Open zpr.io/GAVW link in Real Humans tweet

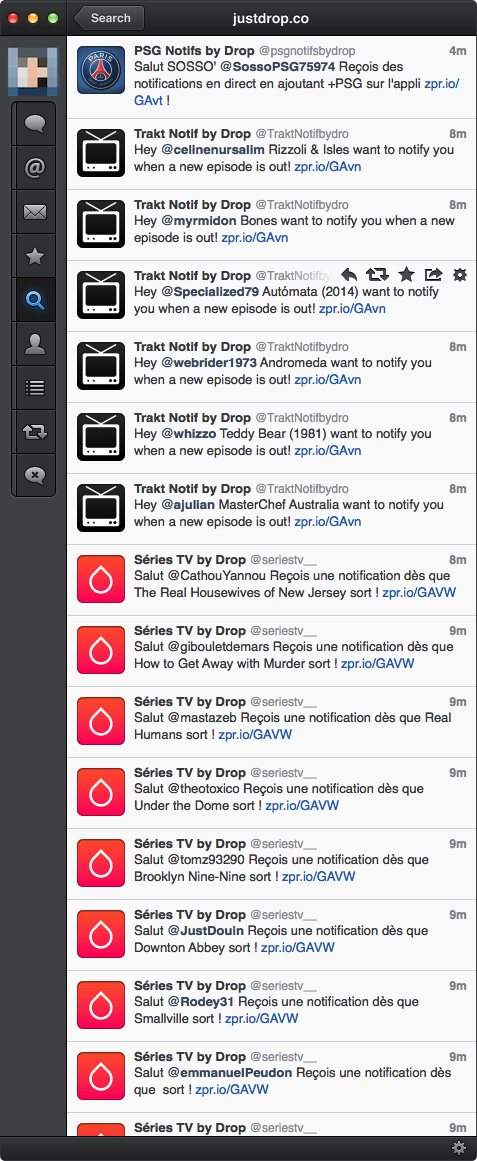(256, 735)
